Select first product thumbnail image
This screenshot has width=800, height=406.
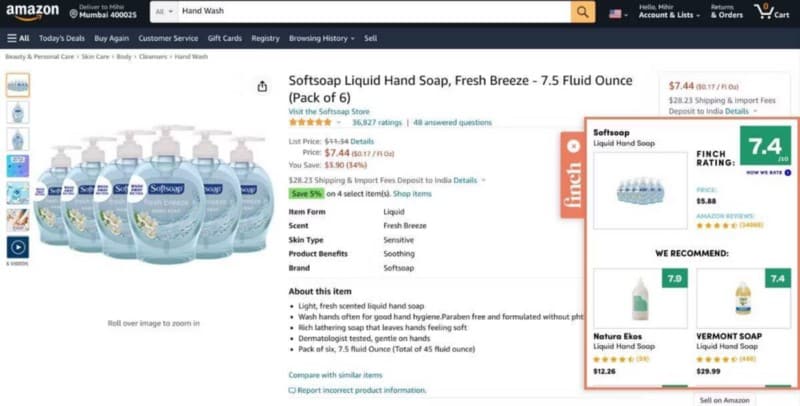pyautogui.click(x=18, y=85)
